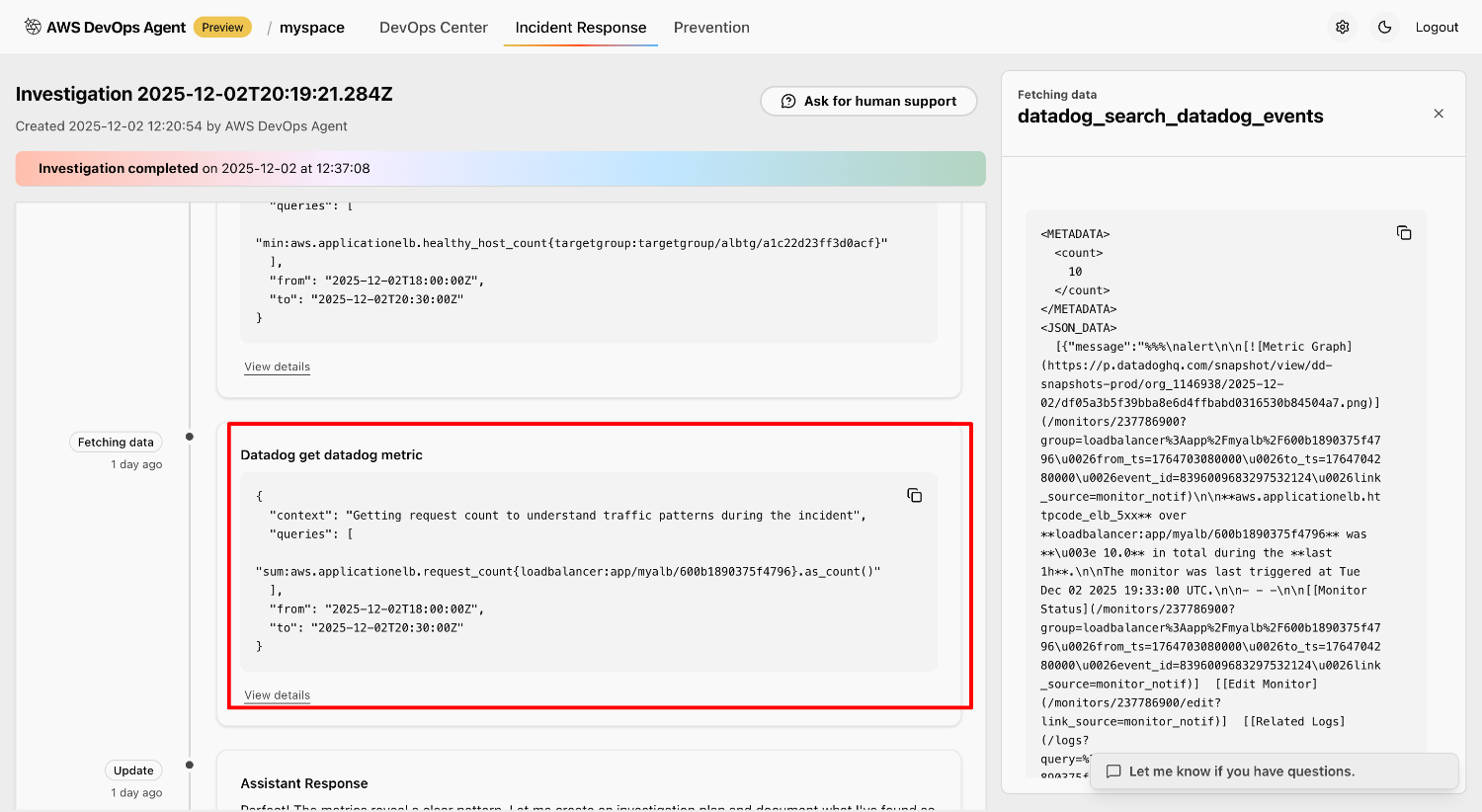Click the request_count query string
The image size is (1482, 812).
click(x=568, y=572)
